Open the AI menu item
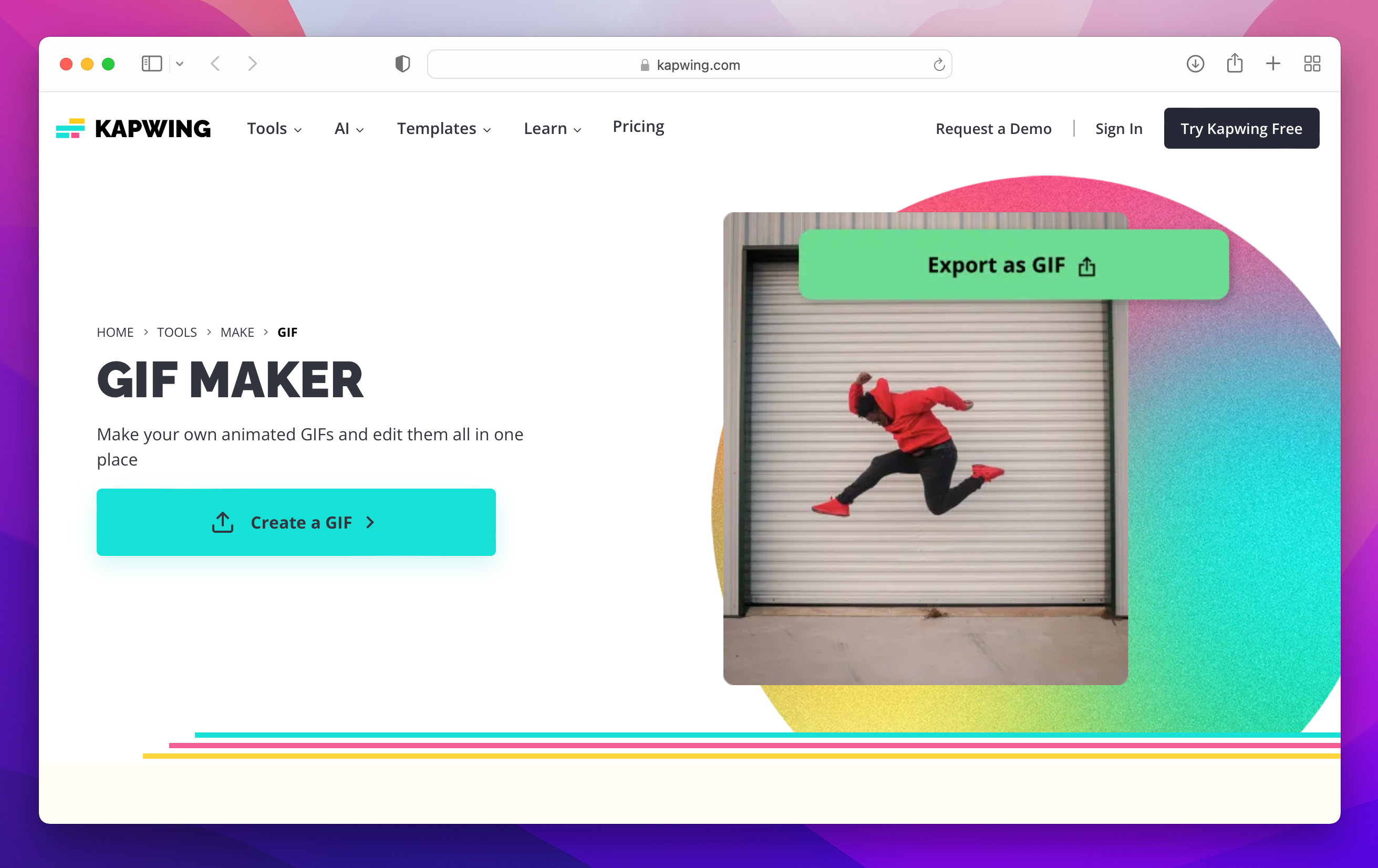Viewport: 1378px width, 868px height. point(348,128)
